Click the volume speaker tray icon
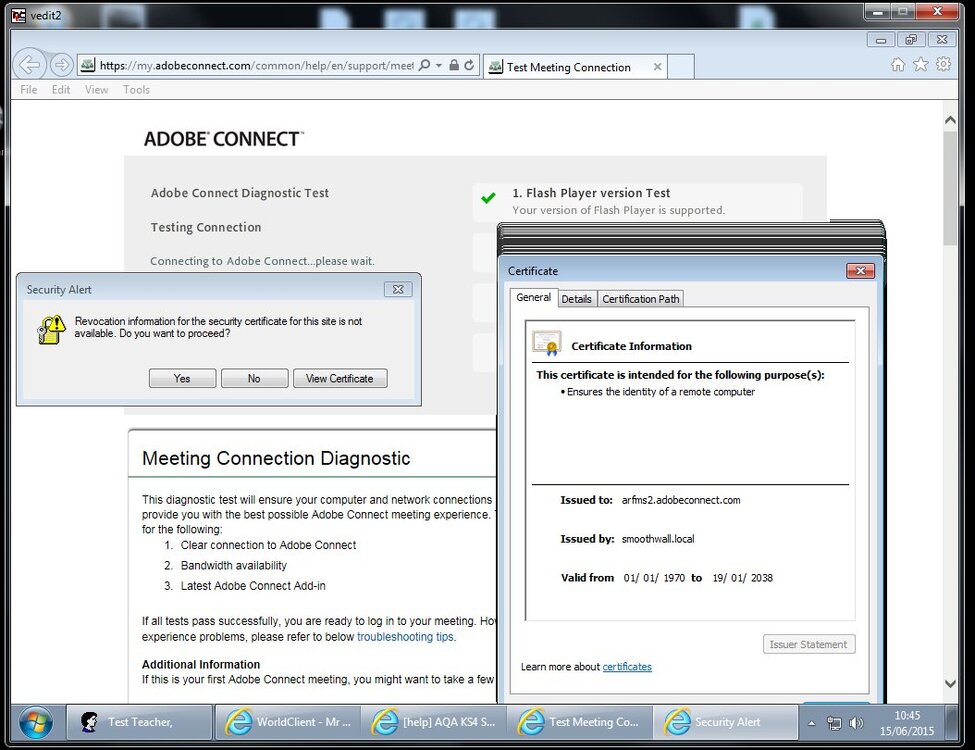Screen dimensions: 975x750 (857, 723)
